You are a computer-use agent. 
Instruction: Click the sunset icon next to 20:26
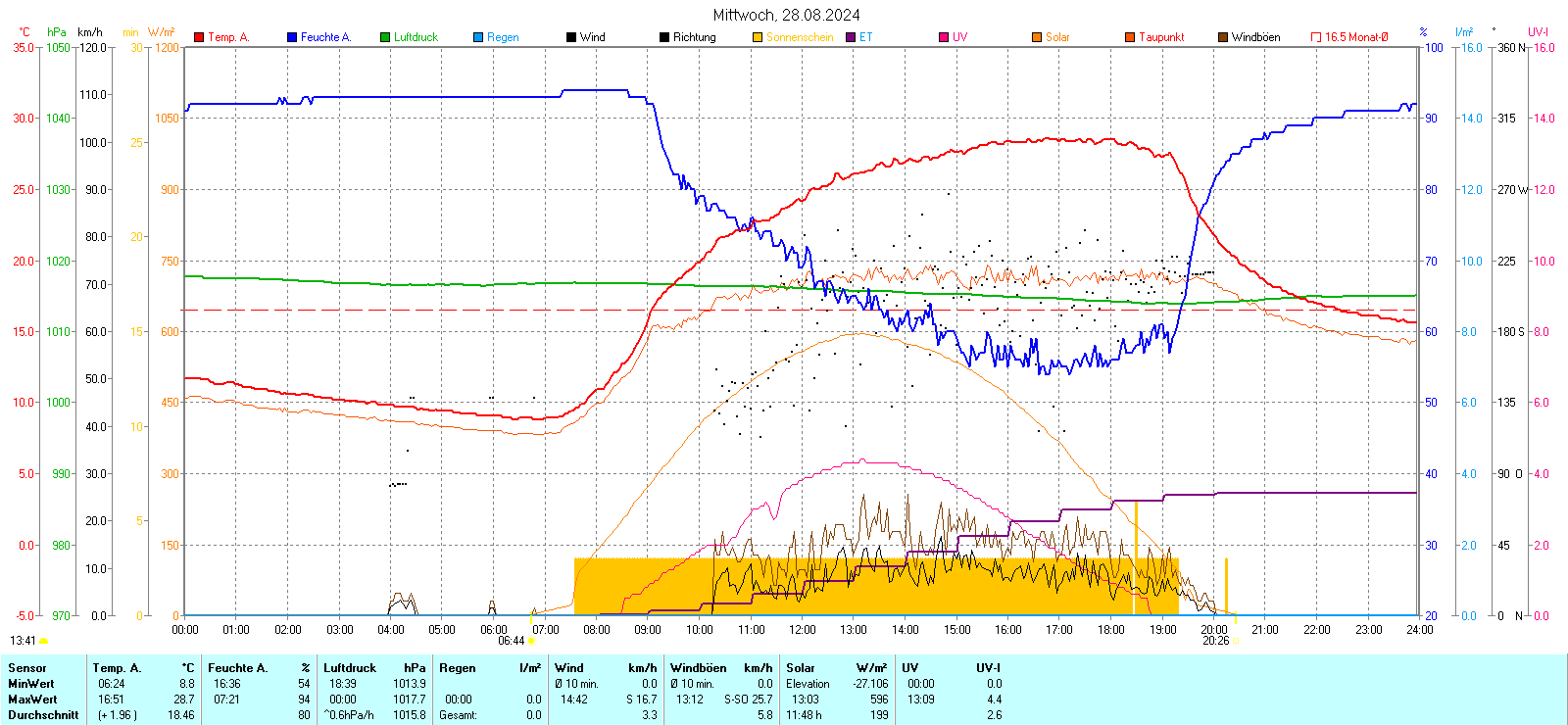(x=1235, y=641)
